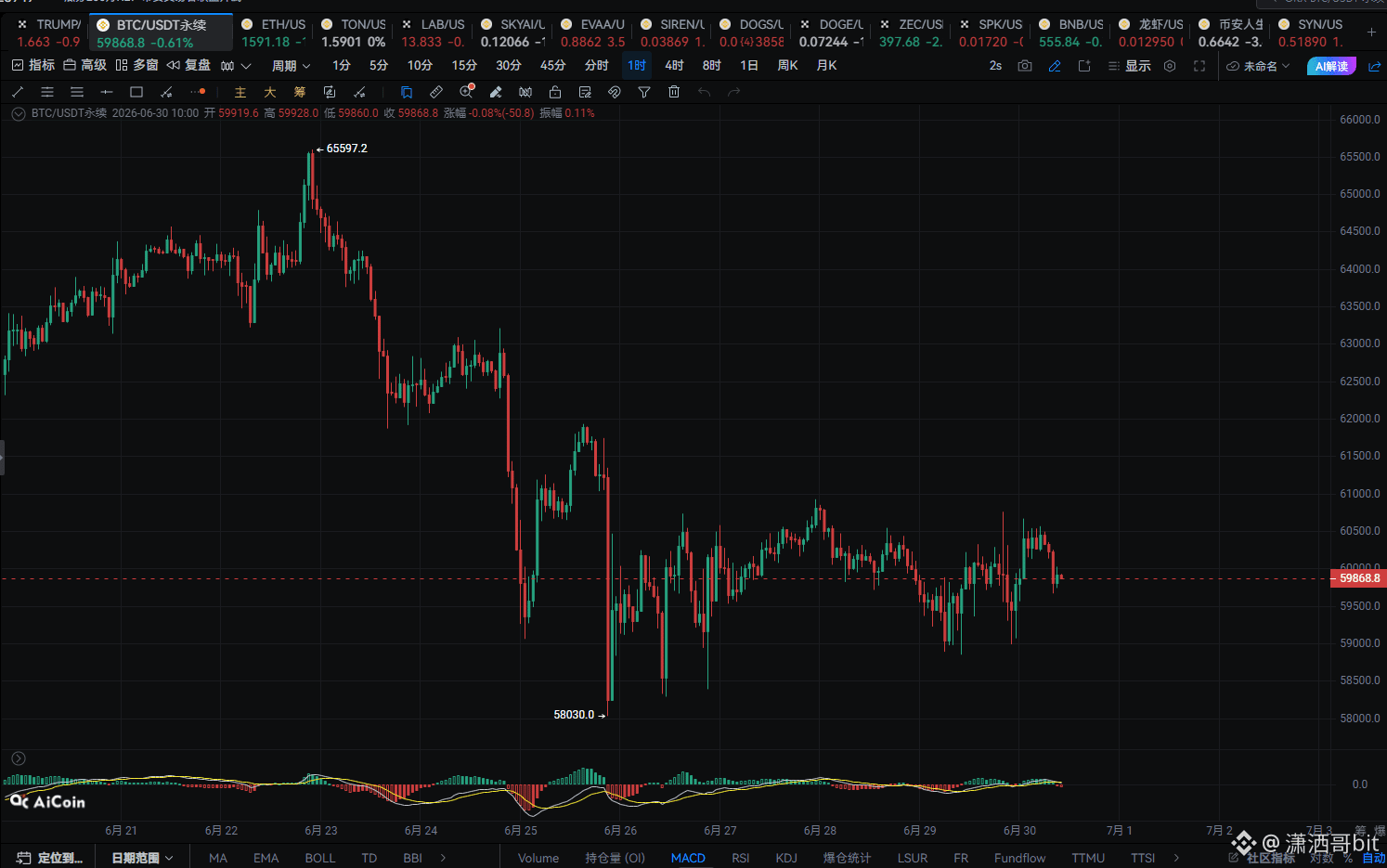Open the 2s refresh interval selector
This screenshot has height=868, width=1387.
tap(995, 66)
